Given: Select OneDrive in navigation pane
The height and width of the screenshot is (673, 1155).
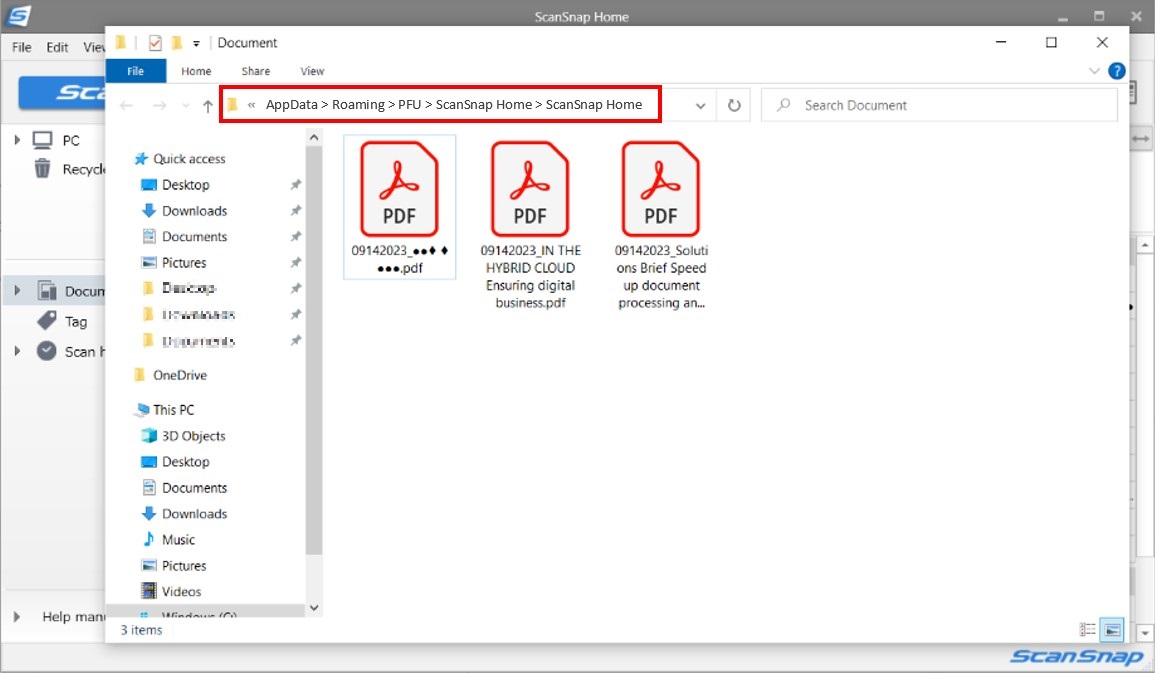Looking at the screenshot, I should point(179,375).
